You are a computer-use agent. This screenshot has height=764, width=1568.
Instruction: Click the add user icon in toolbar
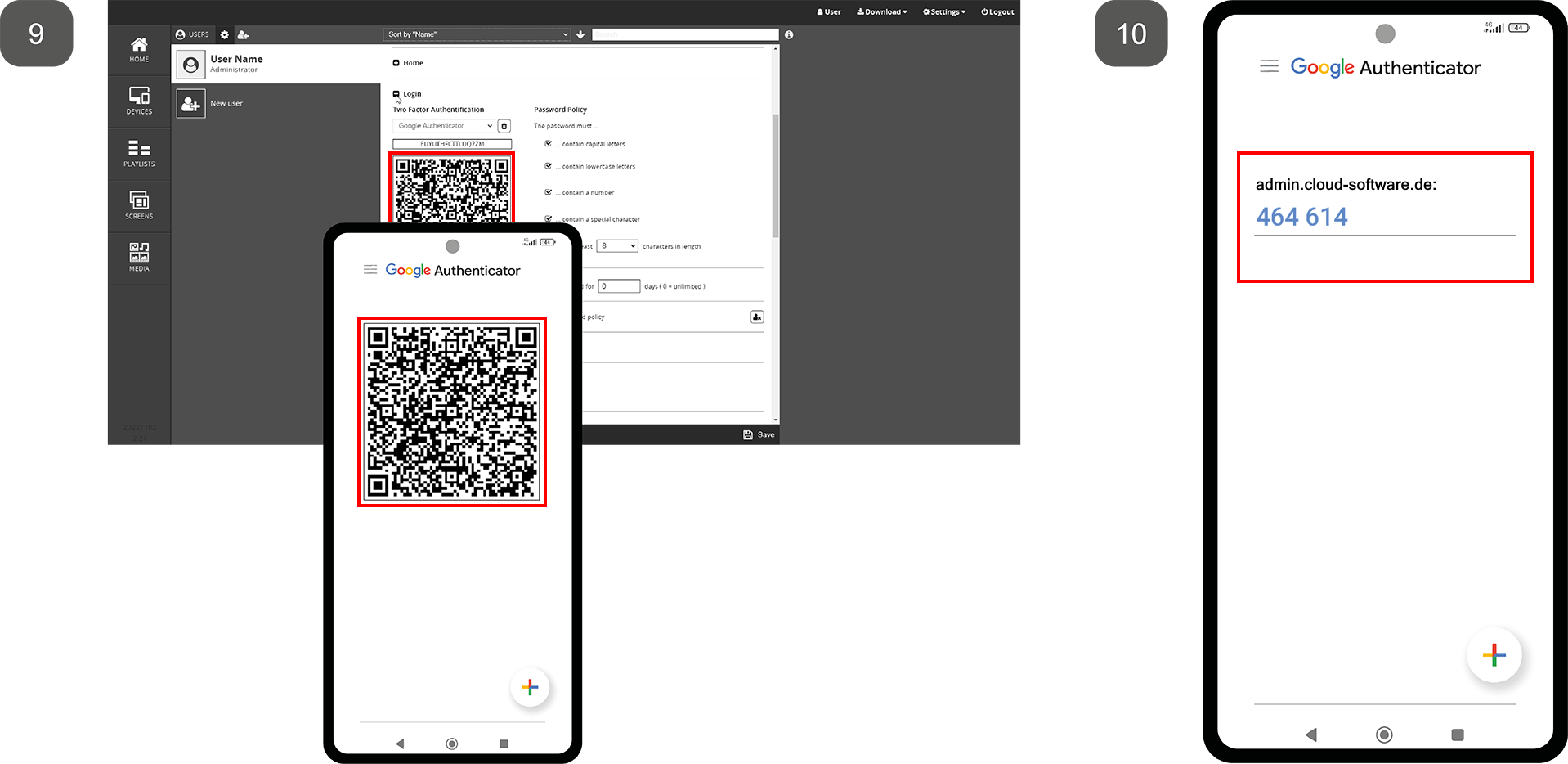point(243,34)
